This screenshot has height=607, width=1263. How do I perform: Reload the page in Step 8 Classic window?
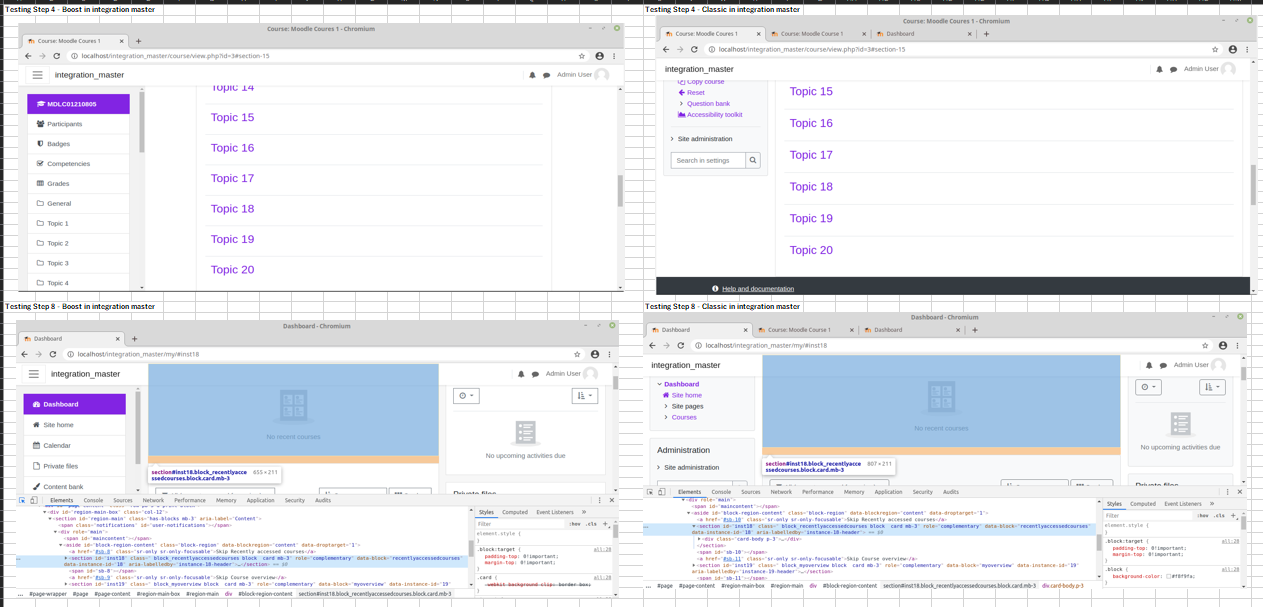point(681,345)
